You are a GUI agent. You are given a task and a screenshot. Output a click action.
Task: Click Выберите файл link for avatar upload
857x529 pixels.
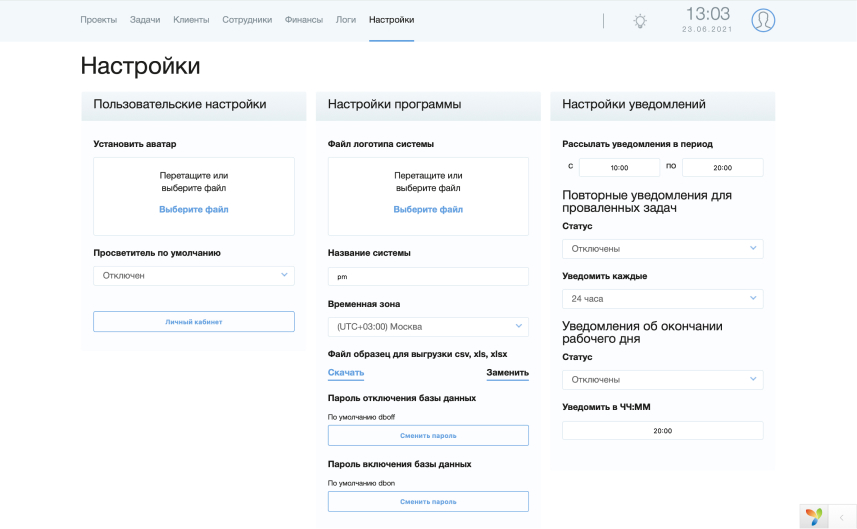(193, 209)
